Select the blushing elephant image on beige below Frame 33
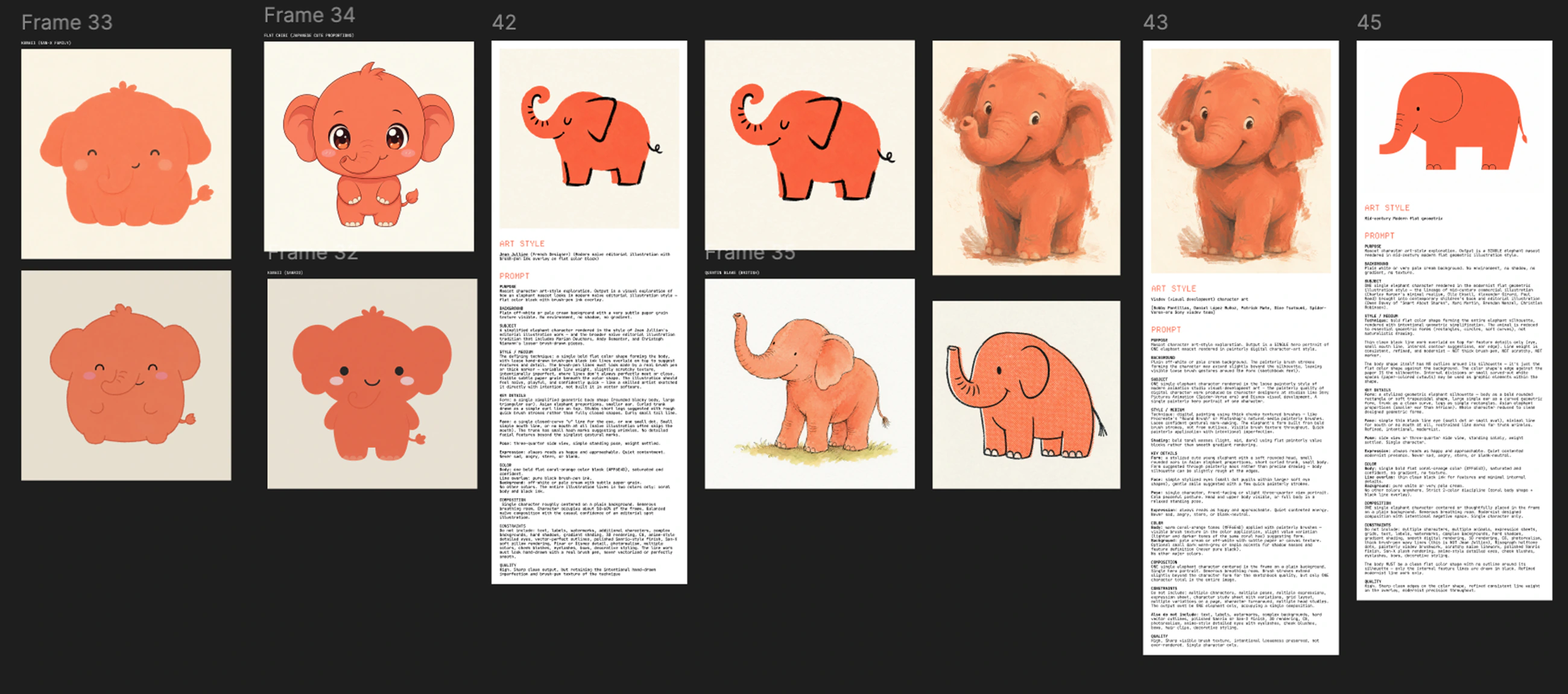The image size is (1568, 694). point(126,376)
